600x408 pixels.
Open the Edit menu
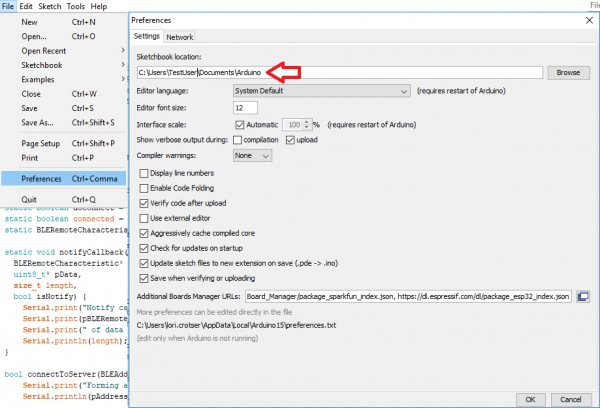[x=26, y=6]
